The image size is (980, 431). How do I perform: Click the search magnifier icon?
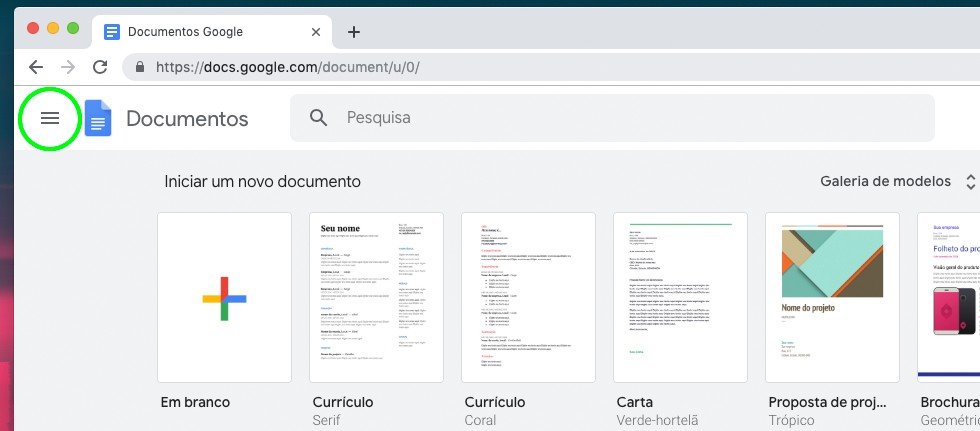[319, 117]
